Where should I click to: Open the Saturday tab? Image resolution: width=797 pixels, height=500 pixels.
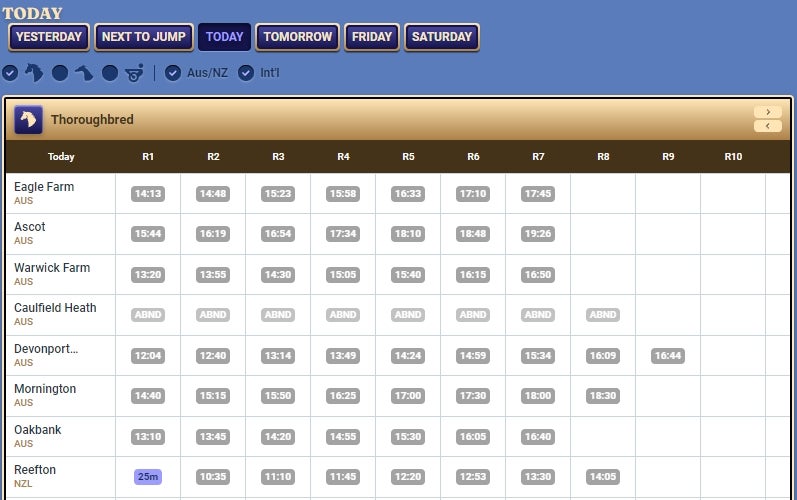[x=442, y=37]
